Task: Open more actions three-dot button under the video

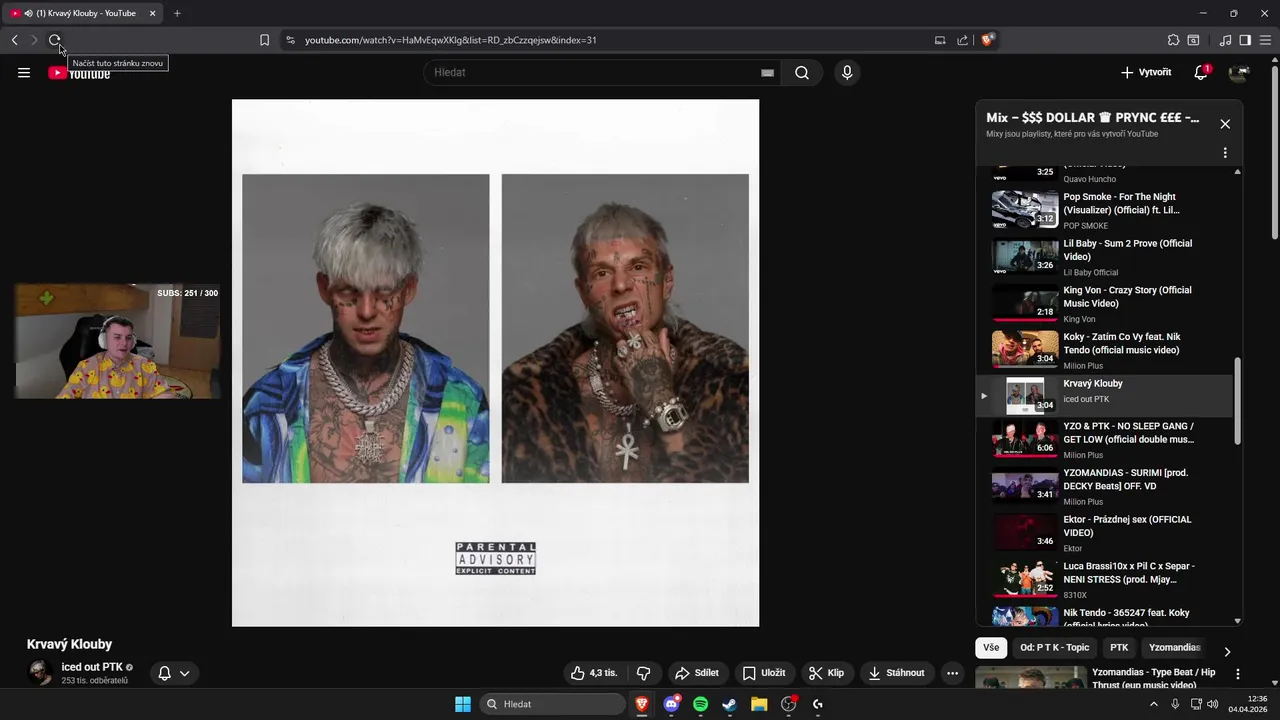Action: point(952,673)
